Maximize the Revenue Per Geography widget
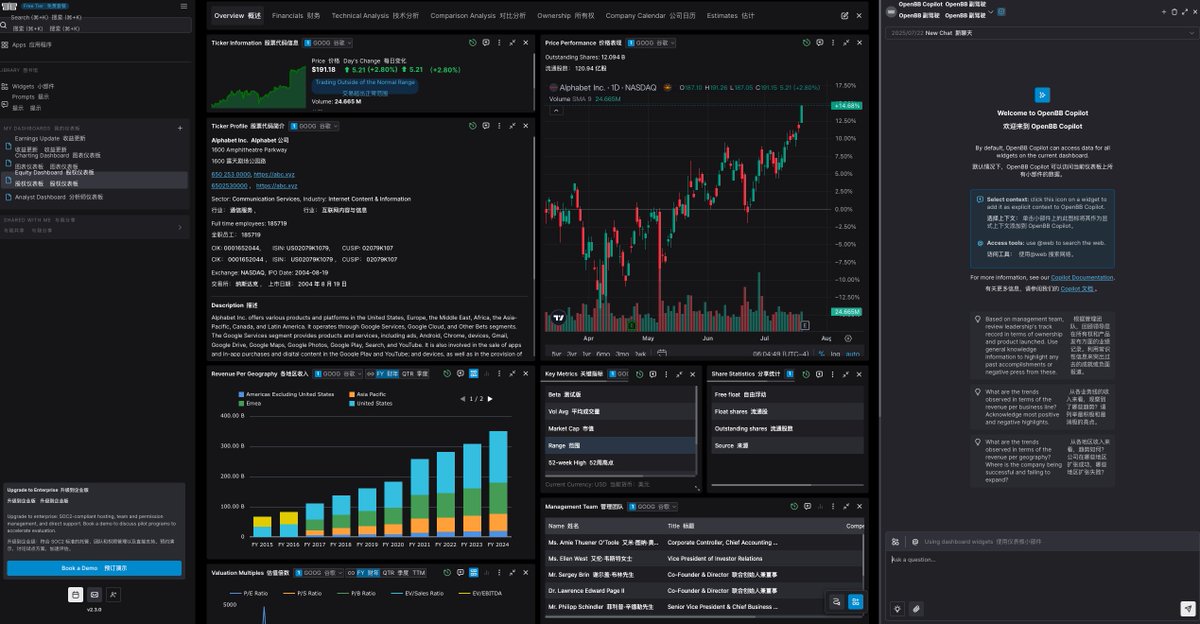This screenshot has height=624, width=1200. (x=512, y=373)
